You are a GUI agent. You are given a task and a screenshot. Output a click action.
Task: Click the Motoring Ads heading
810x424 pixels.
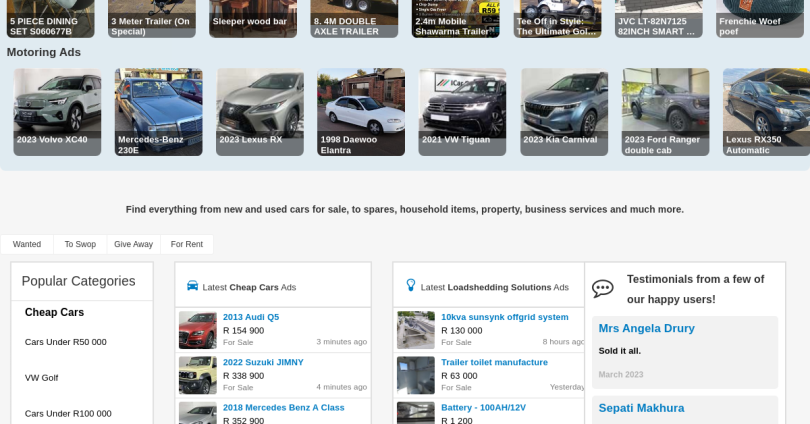(x=43, y=52)
